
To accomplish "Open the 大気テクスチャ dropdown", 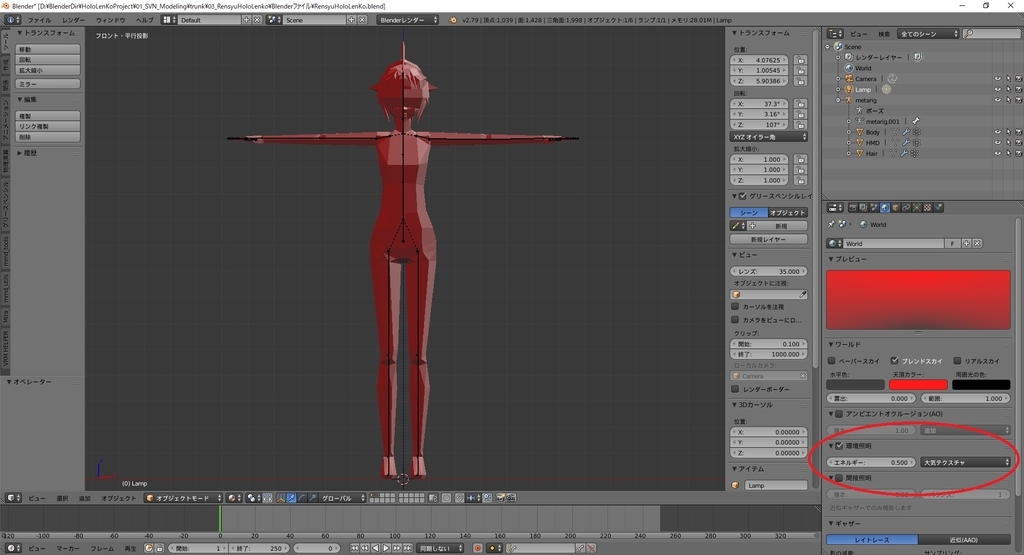I will click(x=966, y=462).
